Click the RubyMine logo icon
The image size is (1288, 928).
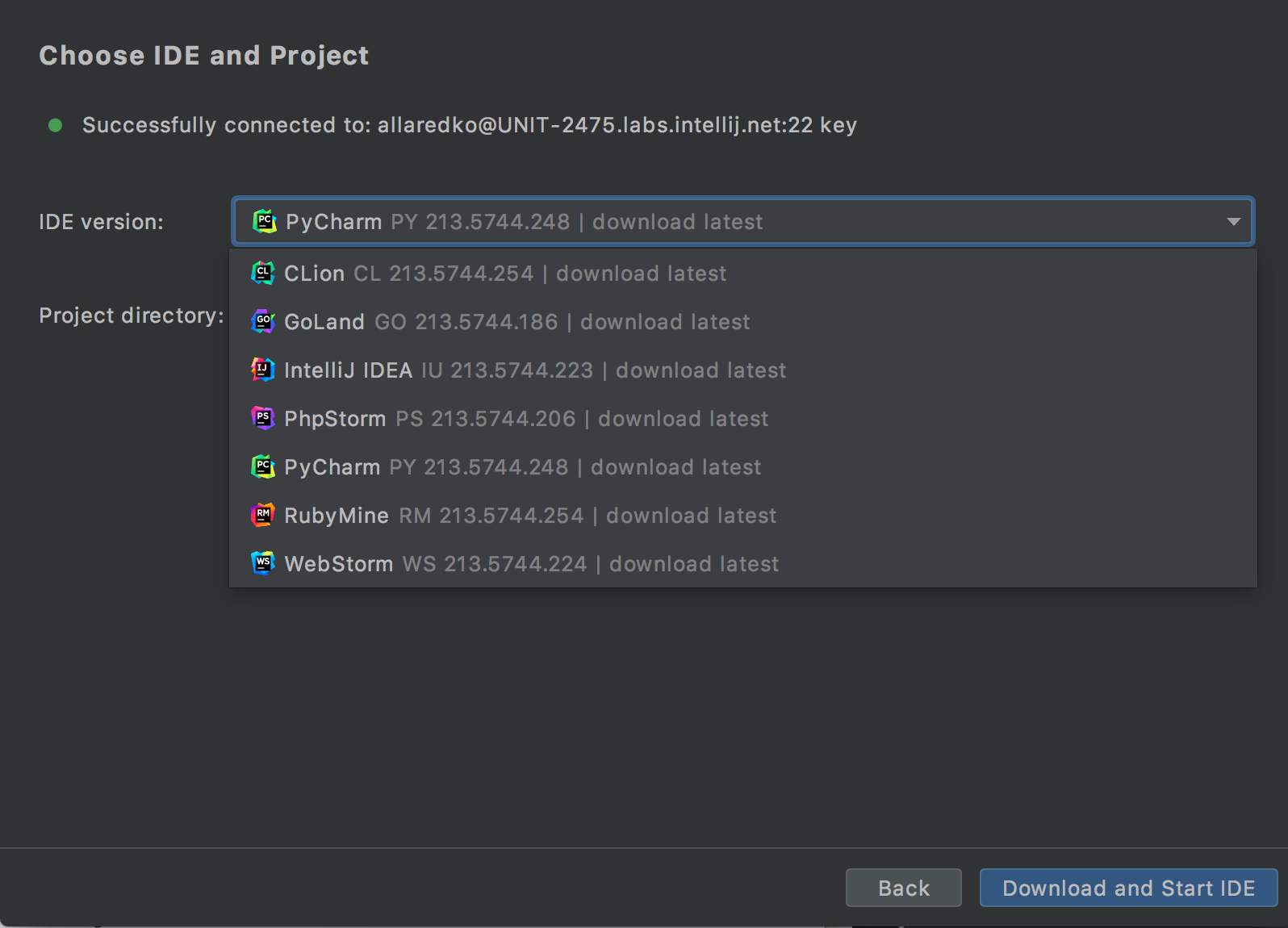click(x=262, y=515)
